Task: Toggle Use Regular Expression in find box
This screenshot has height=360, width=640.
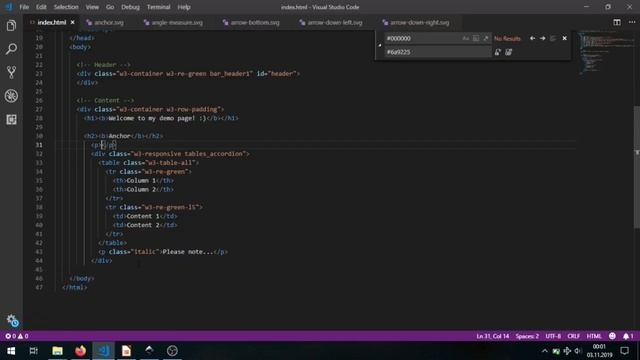Action: coord(486,38)
